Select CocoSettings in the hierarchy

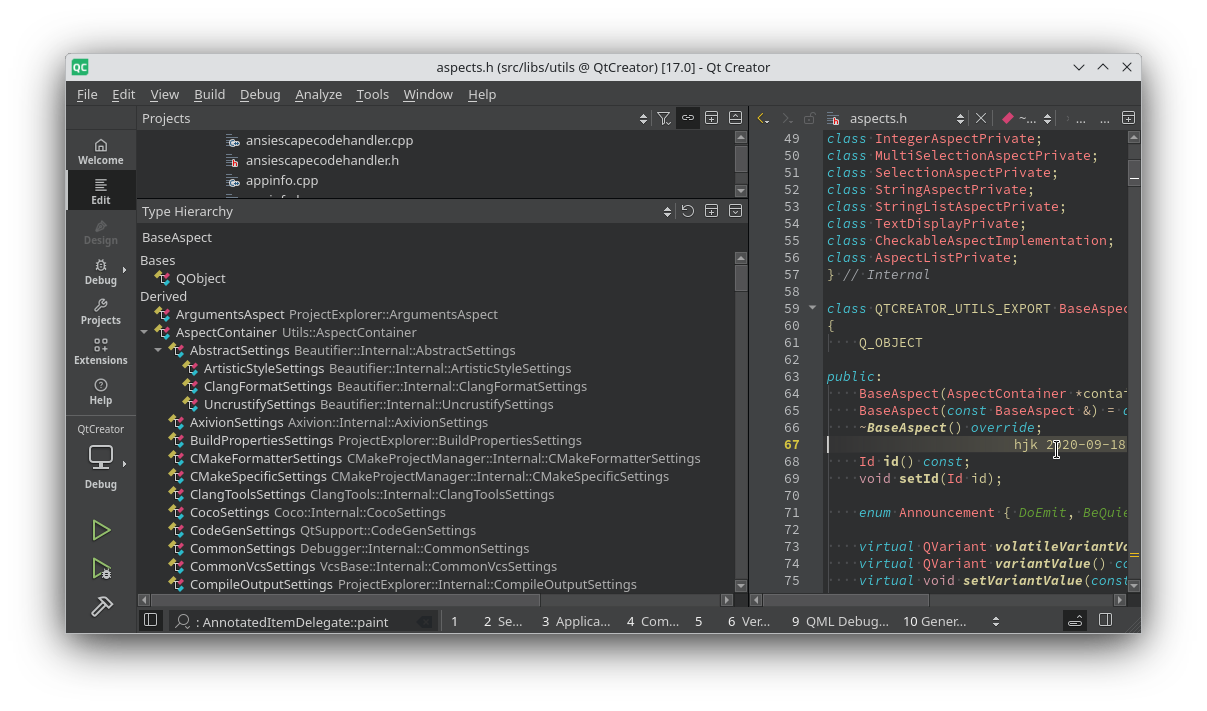[x=229, y=512]
